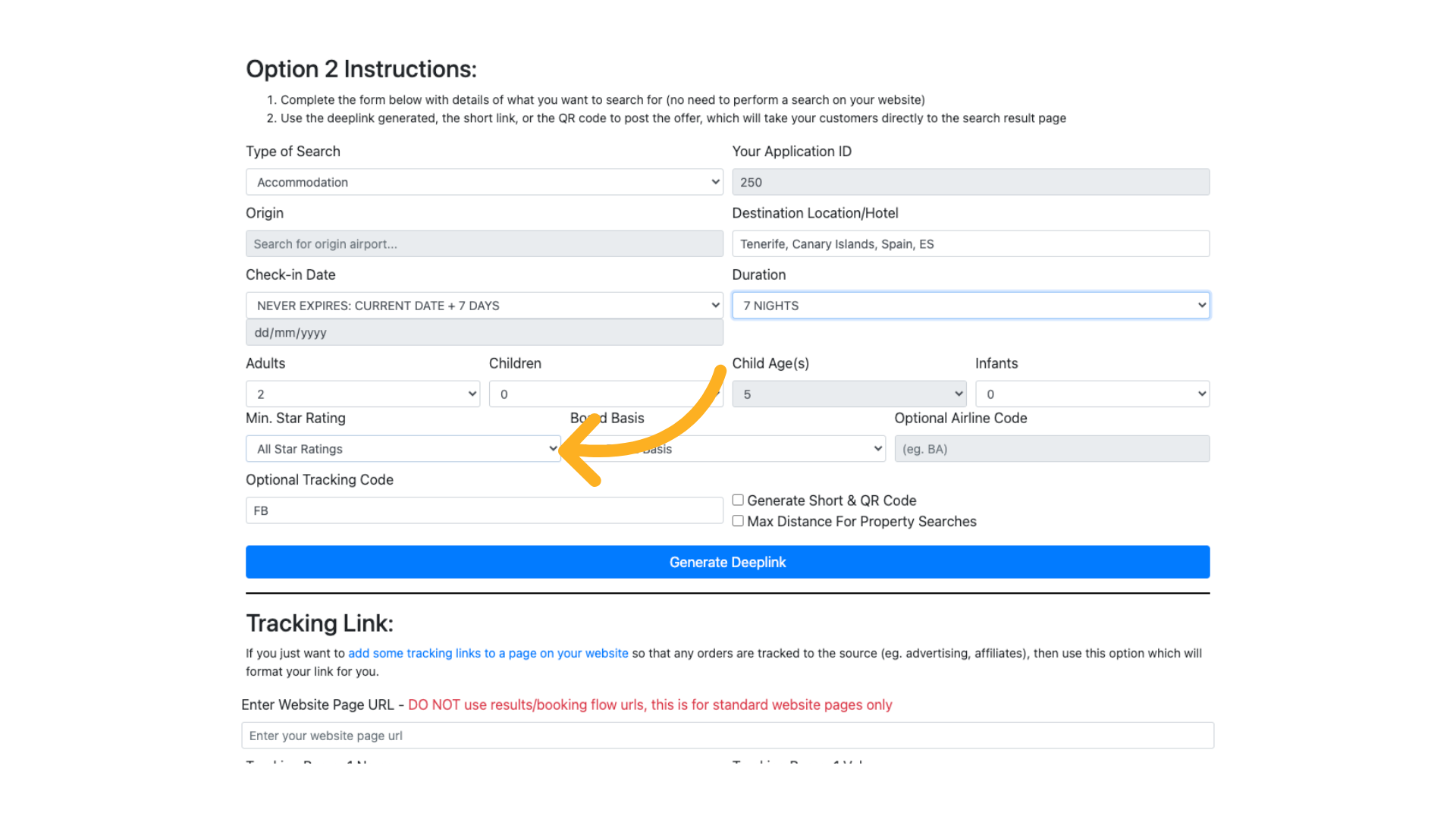Open the Type of Search dropdown
1456x819 pixels.
pos(484,182)
